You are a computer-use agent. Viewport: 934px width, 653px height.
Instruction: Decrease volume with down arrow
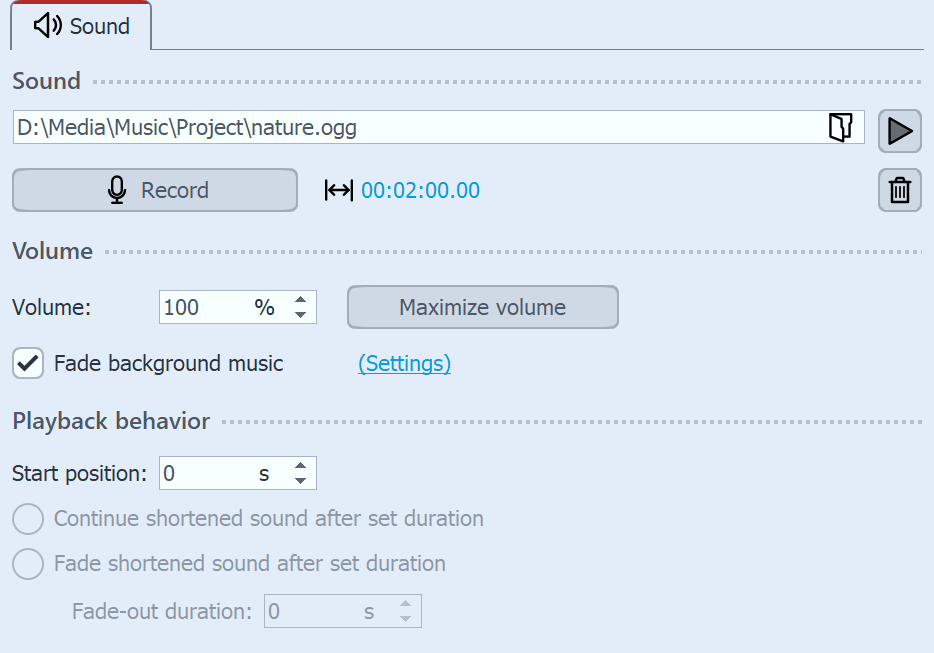[x=300, y=315]
